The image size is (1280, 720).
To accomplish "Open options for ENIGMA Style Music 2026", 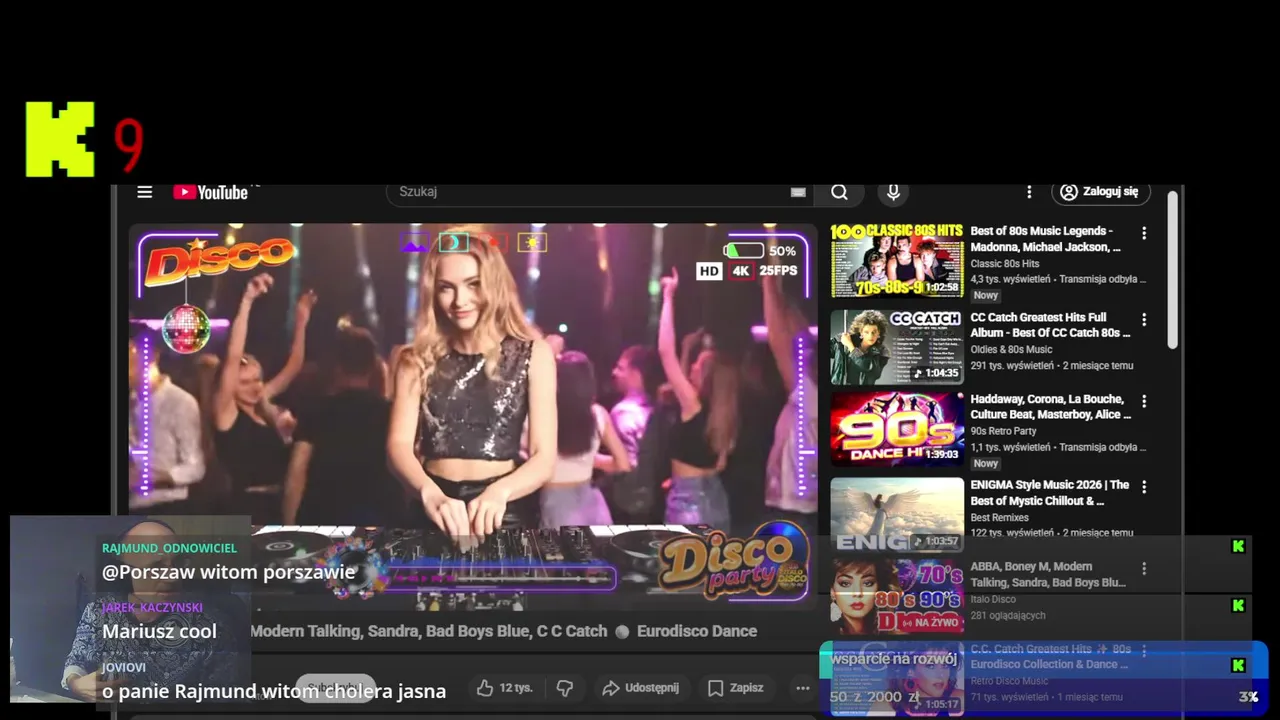I will coord(1144,487).
